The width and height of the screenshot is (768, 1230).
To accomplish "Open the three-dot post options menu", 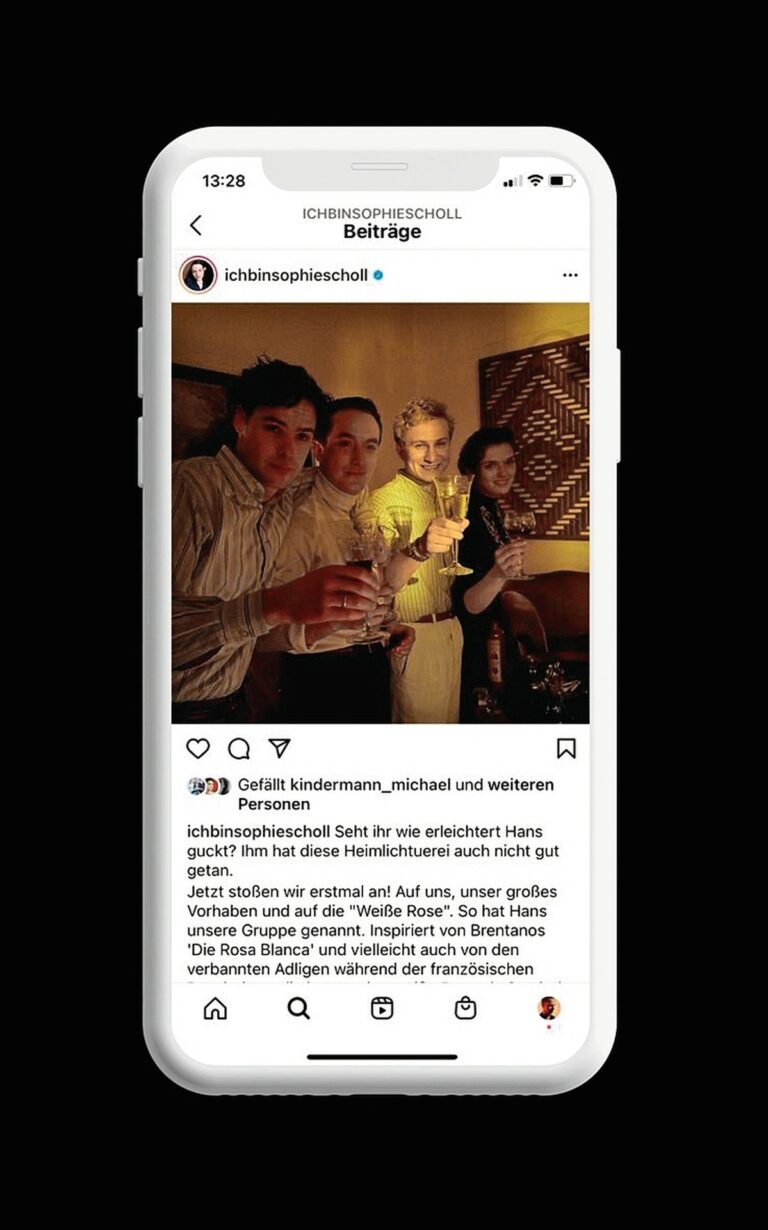I will click(570, 275).
